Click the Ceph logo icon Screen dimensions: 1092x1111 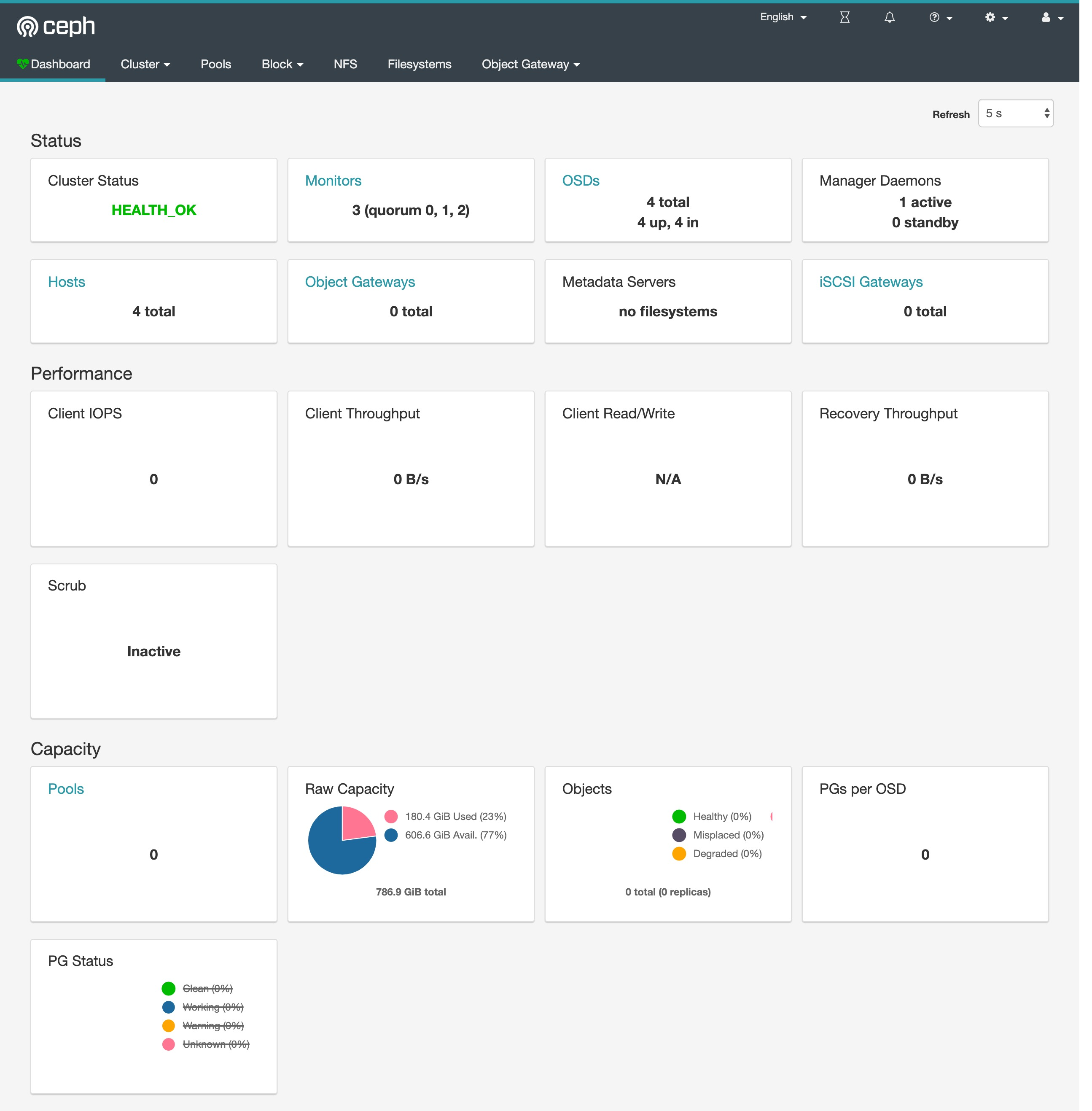tap(27, 27)
